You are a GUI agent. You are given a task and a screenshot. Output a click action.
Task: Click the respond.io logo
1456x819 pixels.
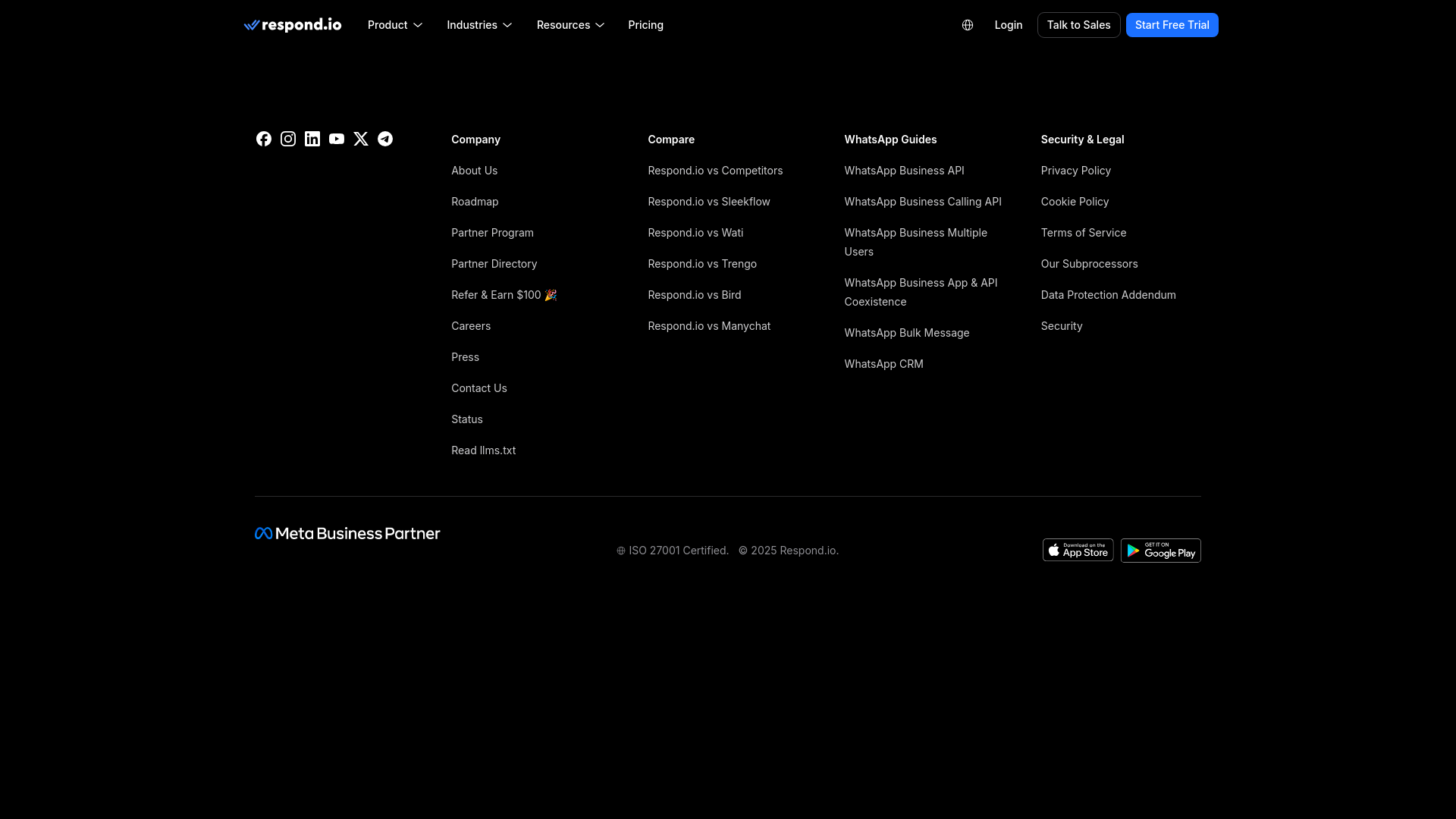pyautogui.click(x=293, y=25)
